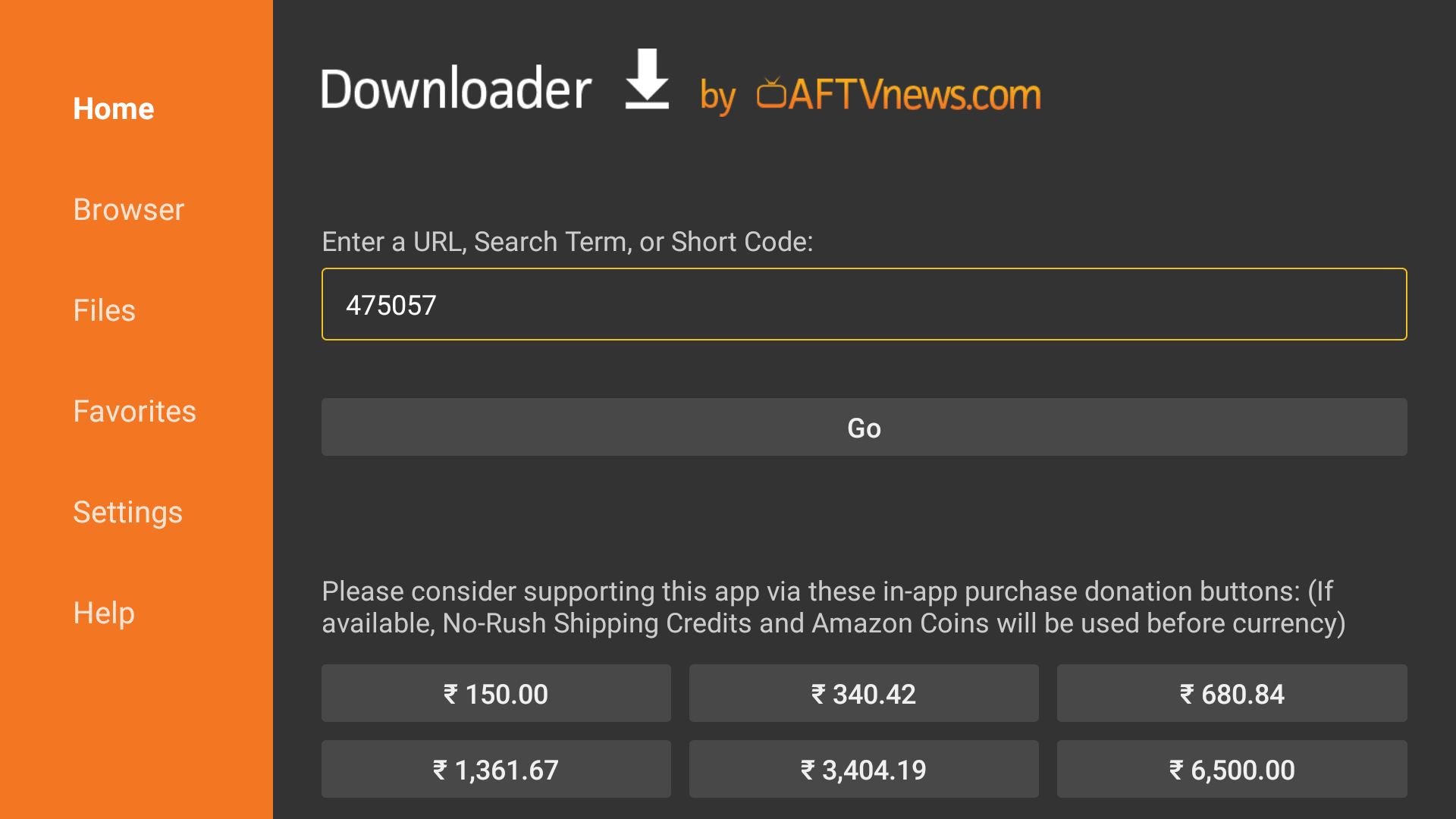
Task: Focus the URL field containing 475057
Action: pos(864,304)
